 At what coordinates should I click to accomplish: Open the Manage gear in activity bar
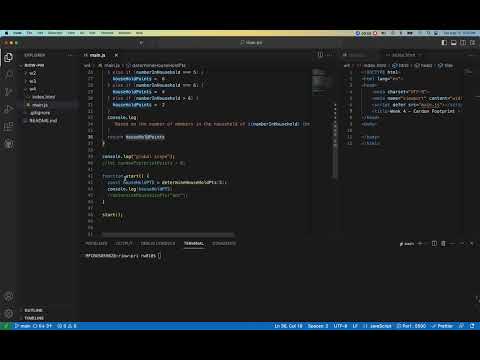[x=9, y=313]
